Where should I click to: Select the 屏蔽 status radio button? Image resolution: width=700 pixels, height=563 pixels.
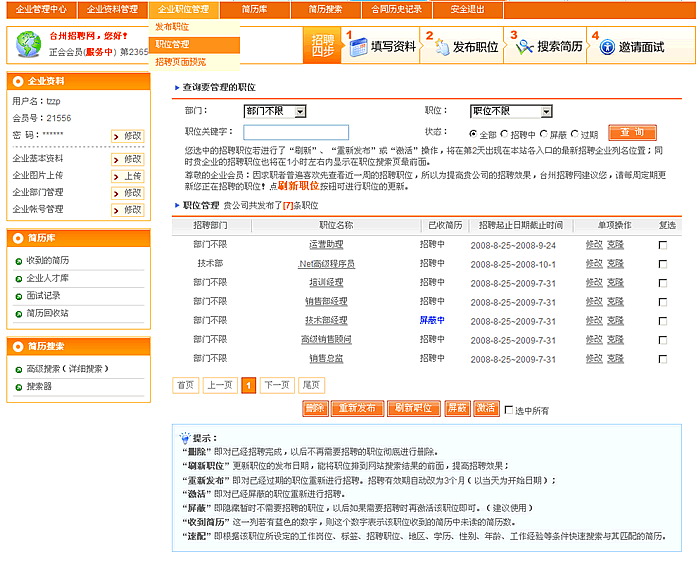[x=544, y=133]
